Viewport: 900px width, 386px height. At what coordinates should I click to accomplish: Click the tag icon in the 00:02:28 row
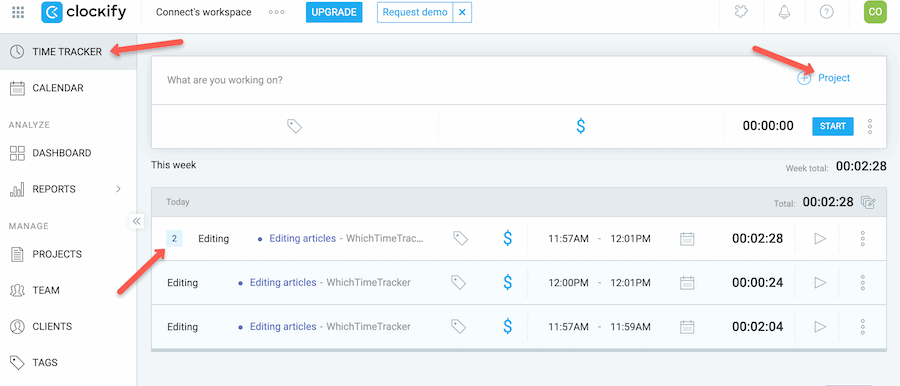460,238
